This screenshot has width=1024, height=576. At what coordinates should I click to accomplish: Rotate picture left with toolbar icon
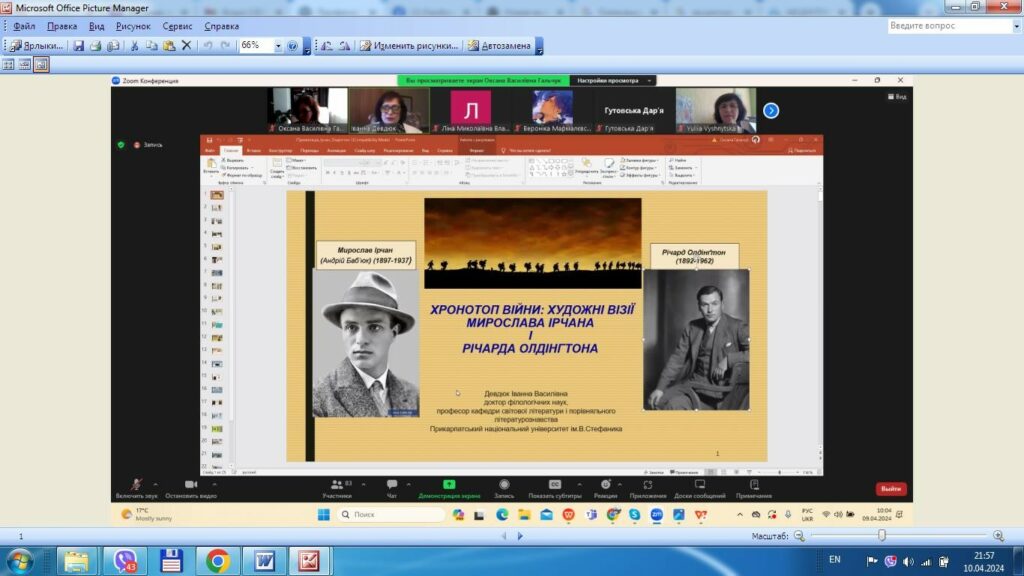click(327, 46)
